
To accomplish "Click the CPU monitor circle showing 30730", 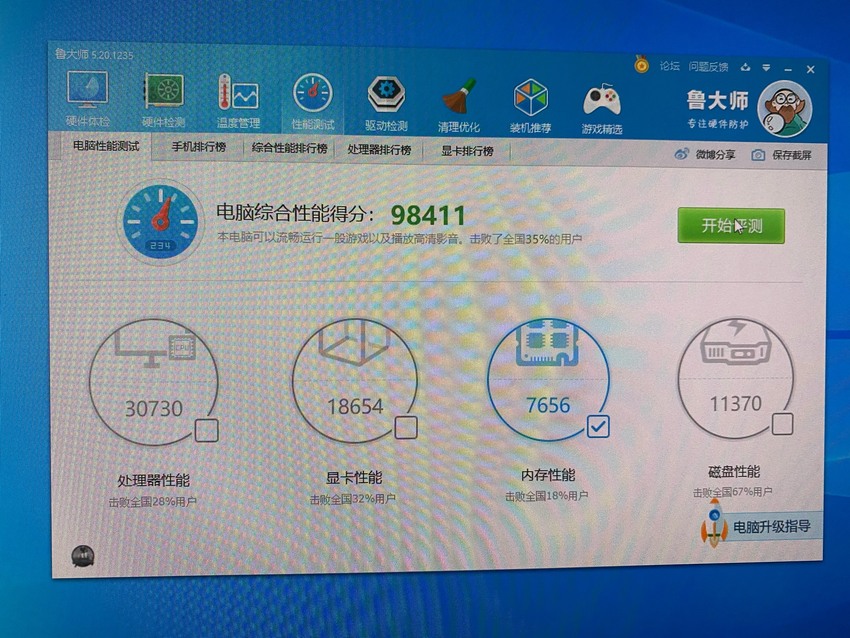I will (154, 382).
